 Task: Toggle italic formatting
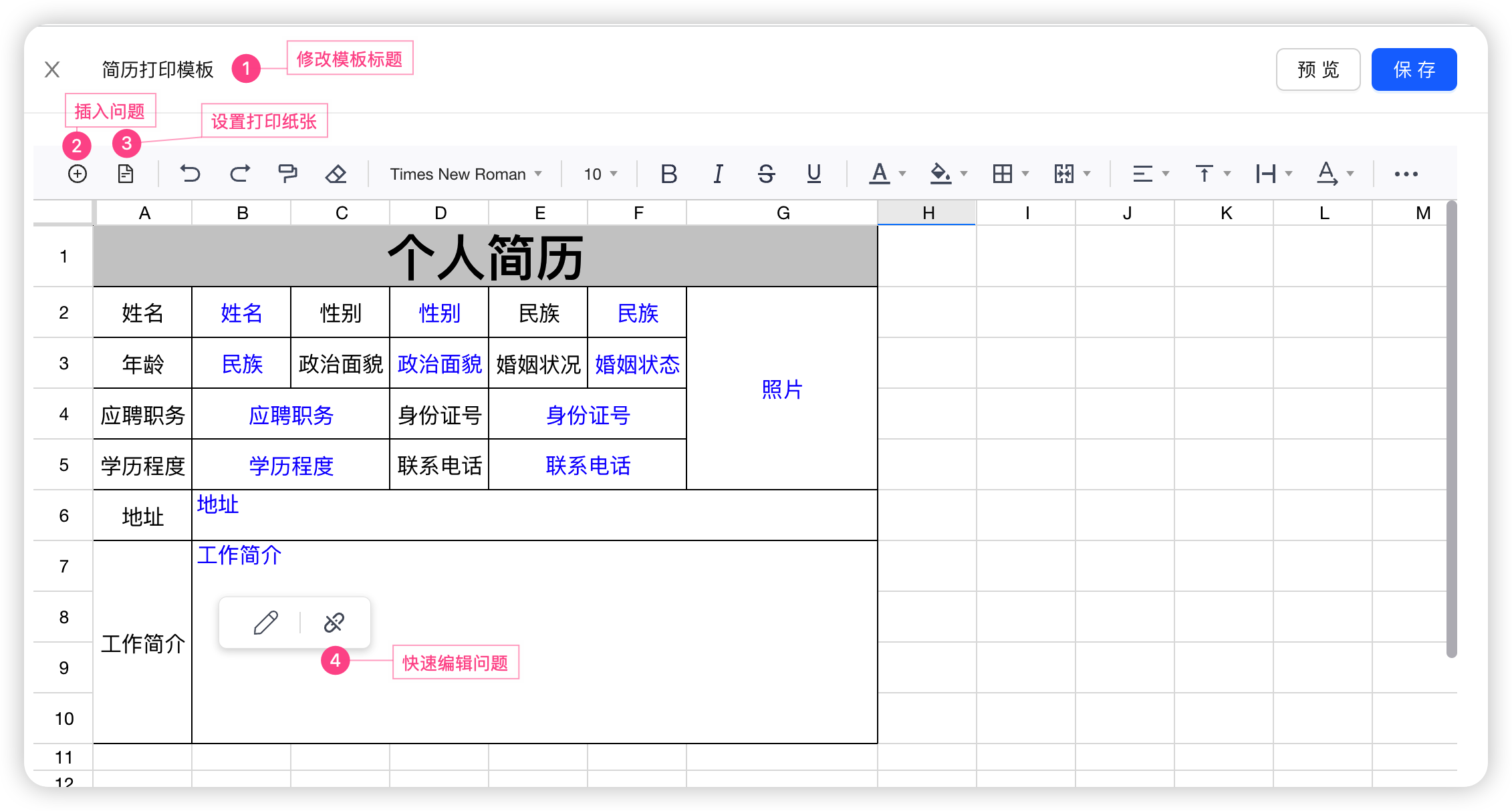pos(718,174)
